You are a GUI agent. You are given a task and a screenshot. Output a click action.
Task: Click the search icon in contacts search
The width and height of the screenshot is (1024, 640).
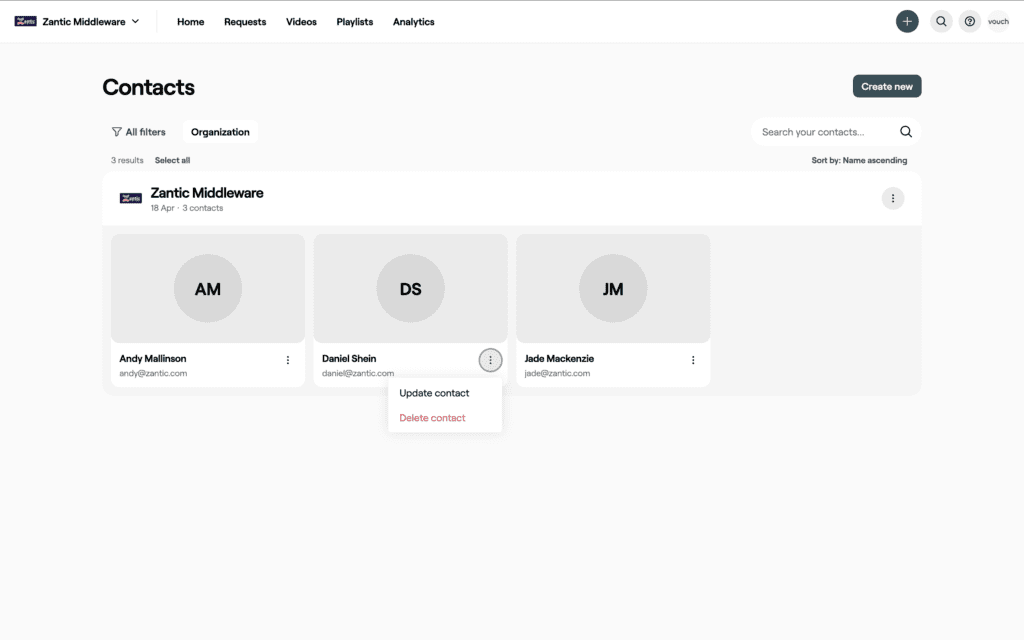[x=906, y=132]
